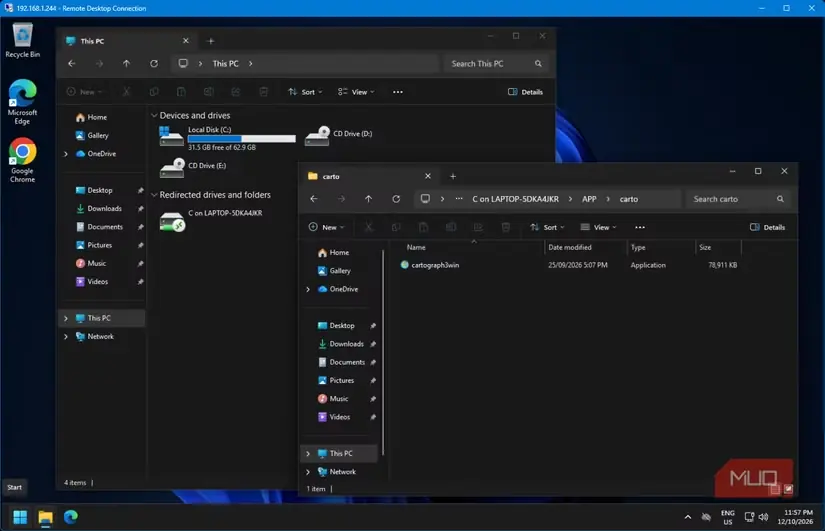Expand OneDrive in This PC sidebar
The width and height of the screenshot is (825, 531).
click(x=66, y=154)
